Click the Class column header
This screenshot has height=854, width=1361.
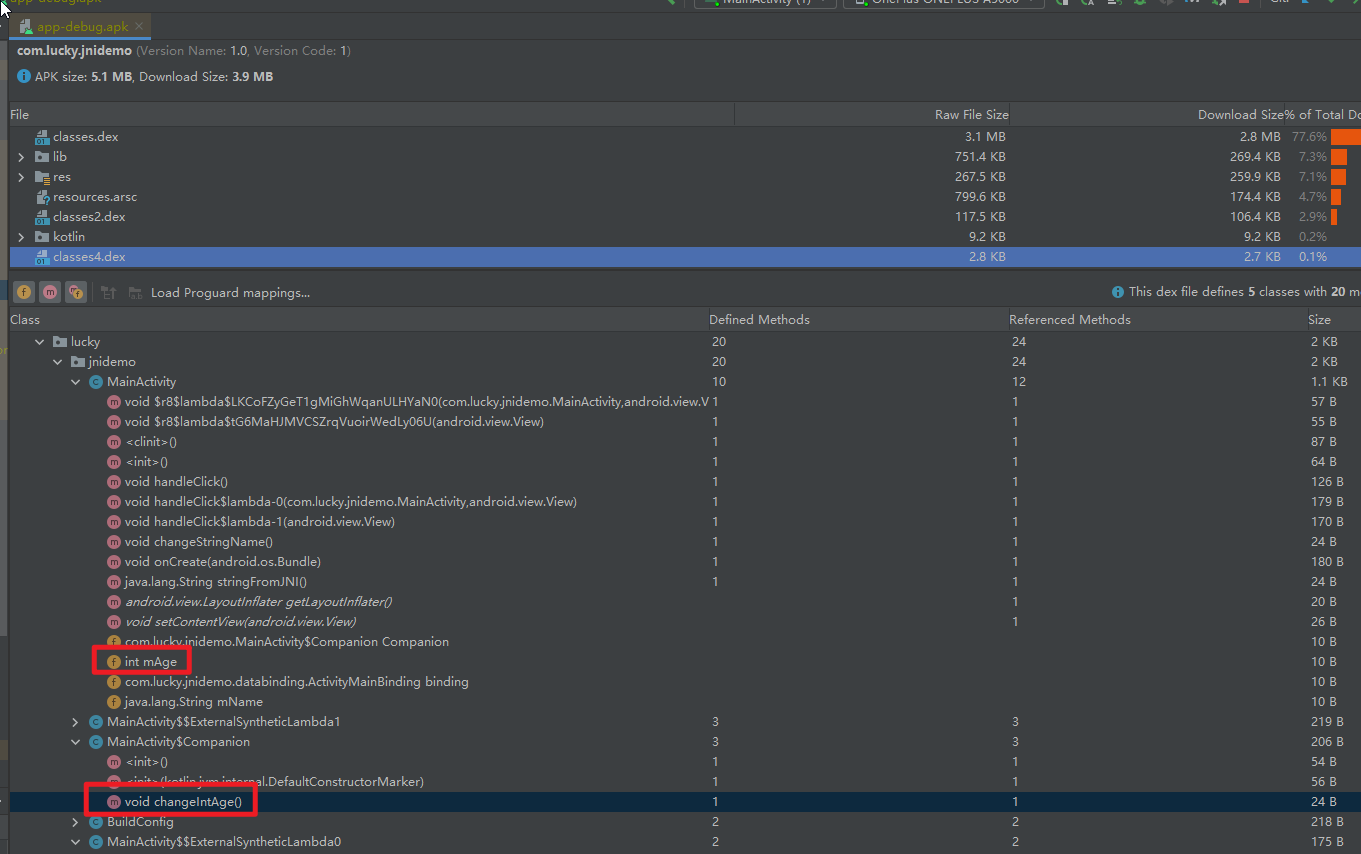[x=358, y=320]
